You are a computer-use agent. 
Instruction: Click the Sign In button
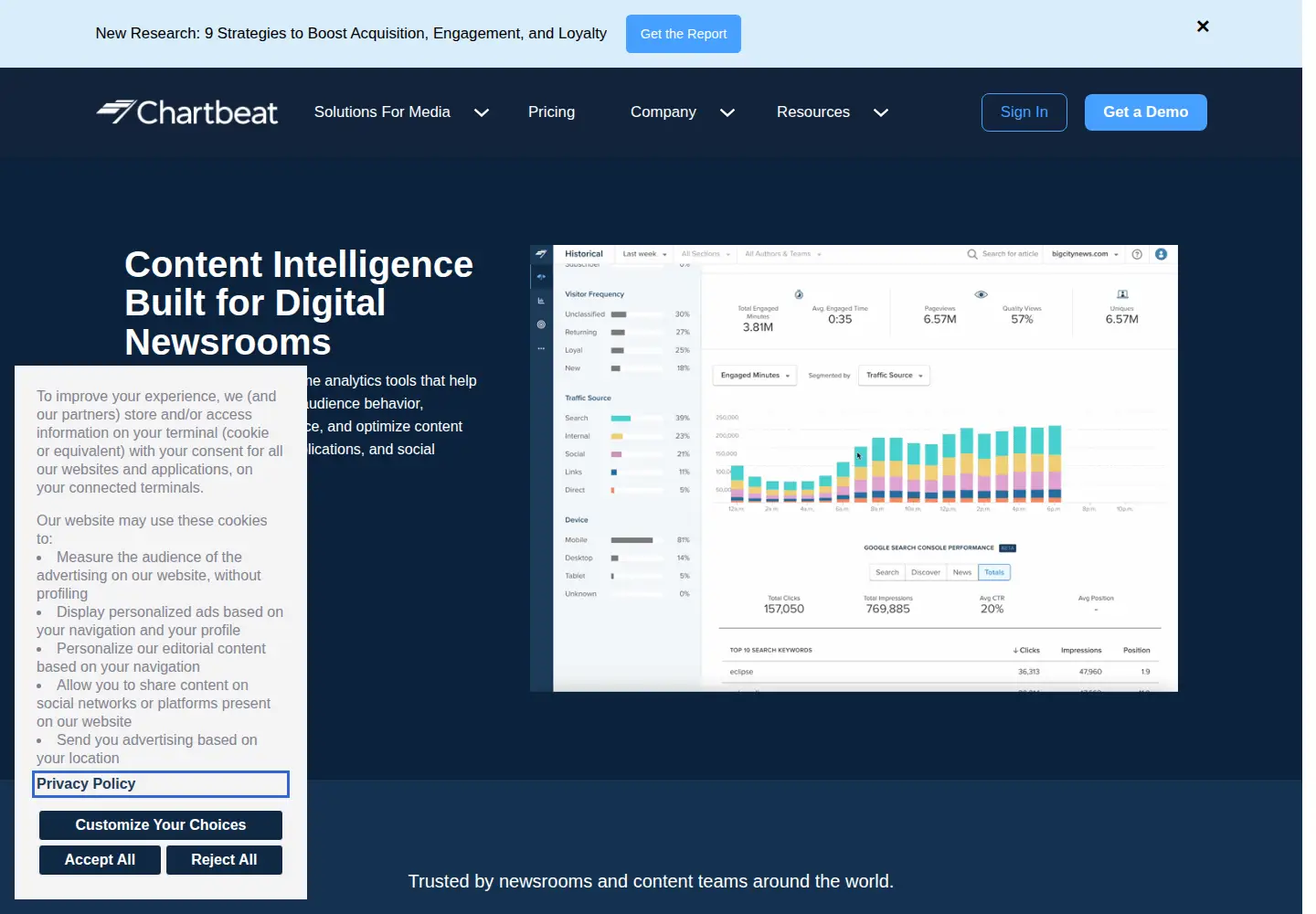click(x=1024, y=112)
